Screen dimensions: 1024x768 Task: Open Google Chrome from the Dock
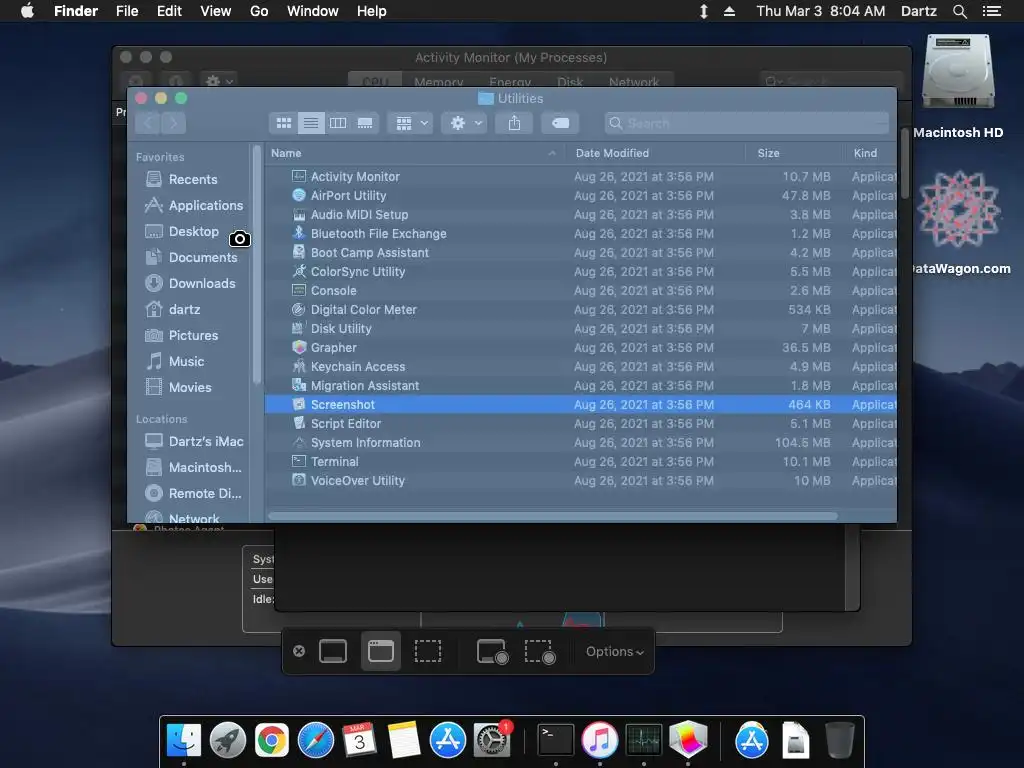(x=272, y=740)
